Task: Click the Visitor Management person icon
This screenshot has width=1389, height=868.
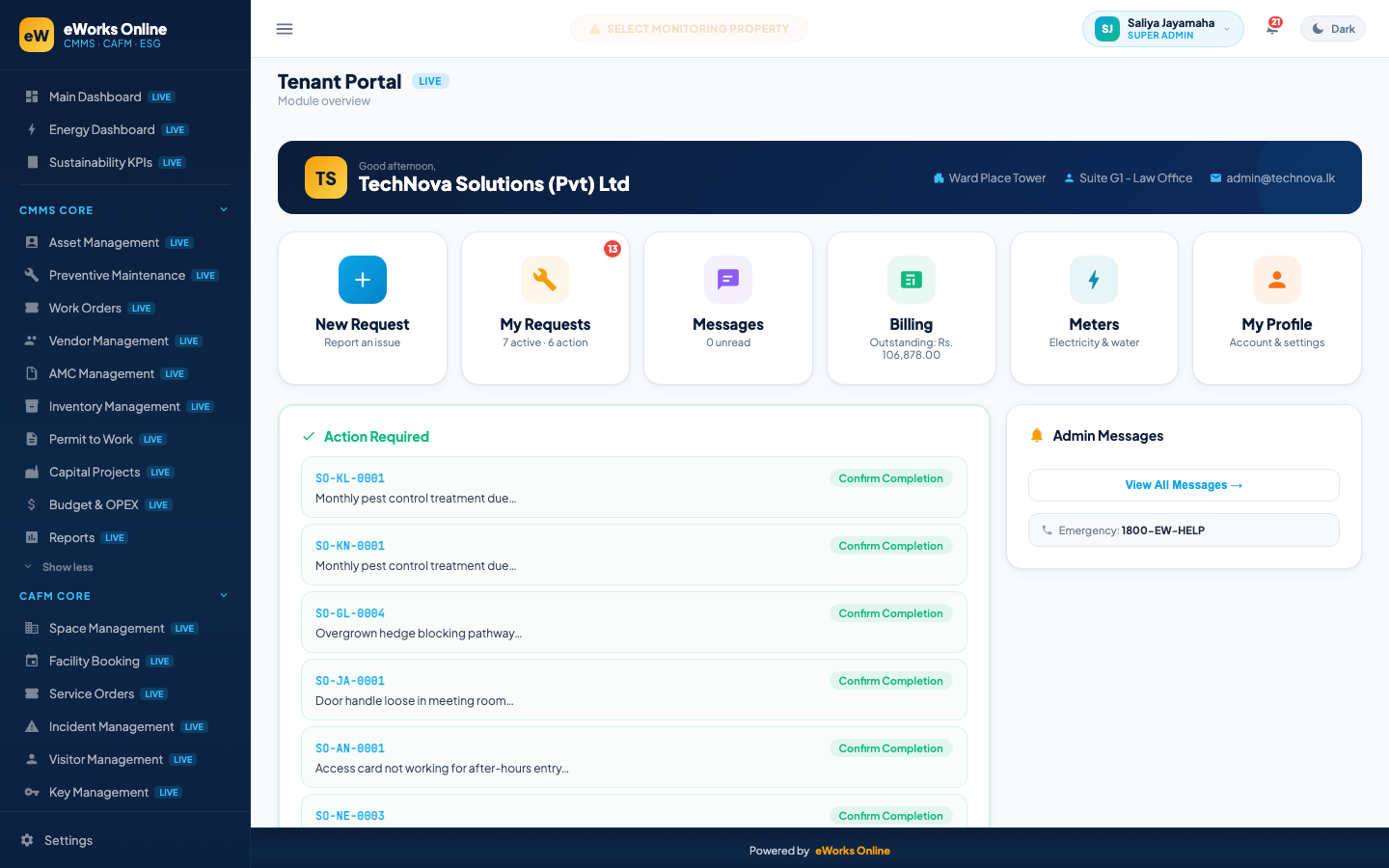Action: 32,759
